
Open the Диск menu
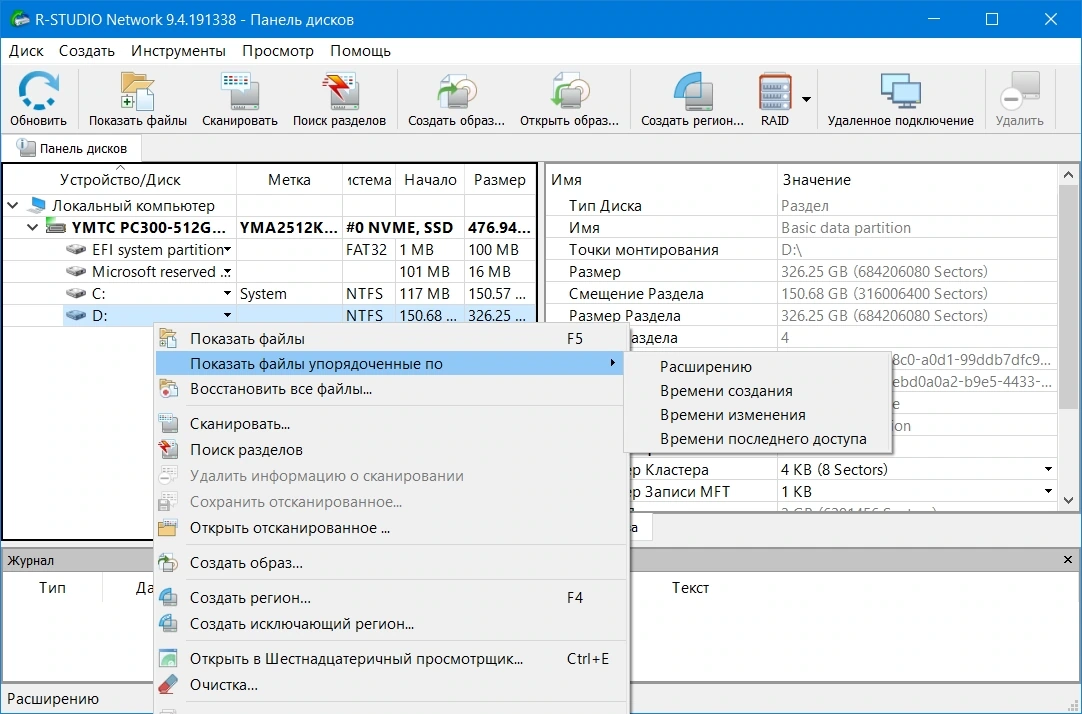[26, 51]
